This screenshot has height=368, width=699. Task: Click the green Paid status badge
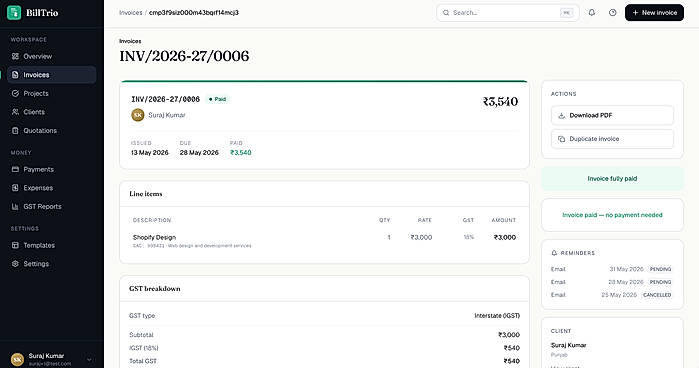[x=218, y=99]
